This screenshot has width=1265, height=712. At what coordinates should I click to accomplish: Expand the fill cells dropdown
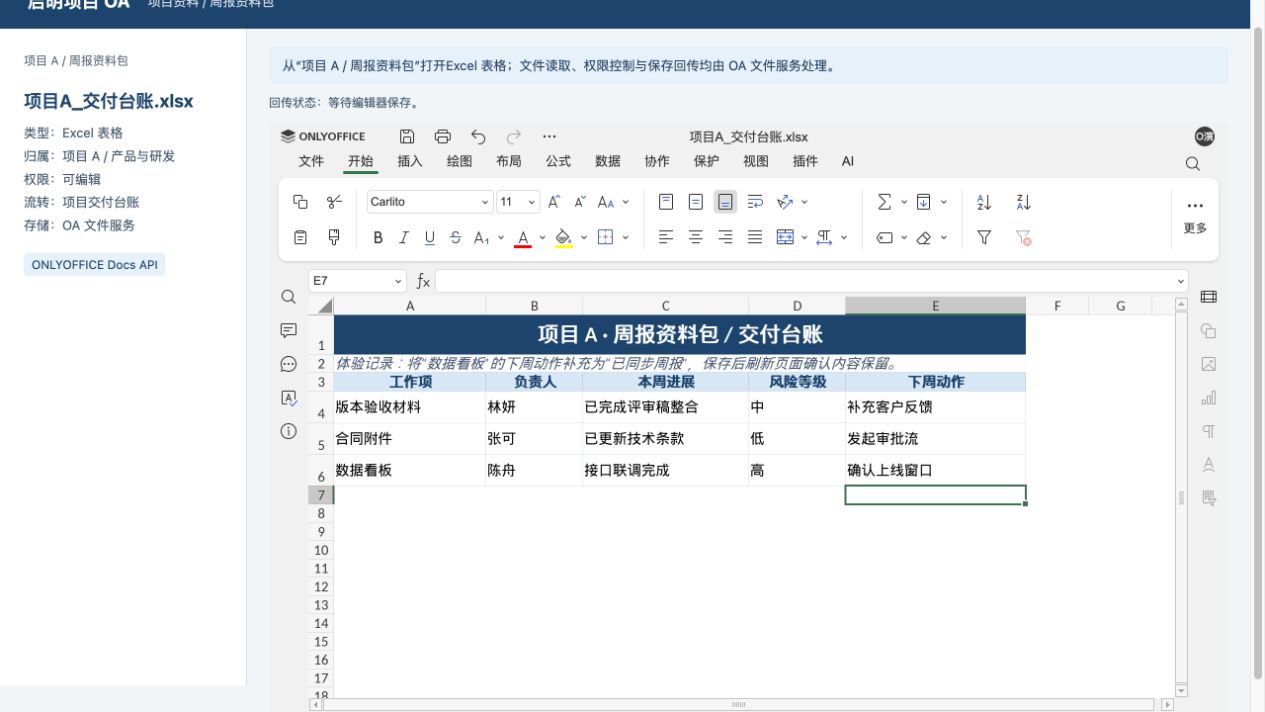coord(943,202)
